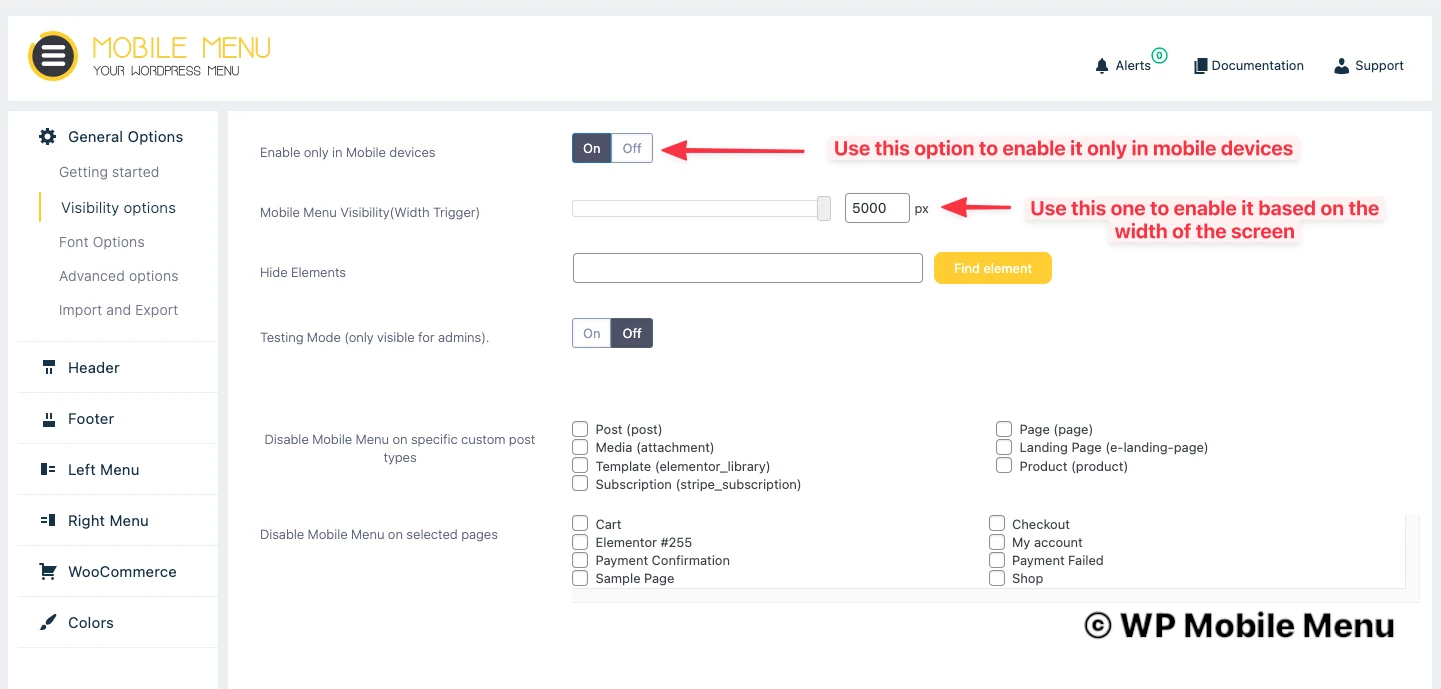
Task: Click the Support person icon
Action: point(1342,66)
